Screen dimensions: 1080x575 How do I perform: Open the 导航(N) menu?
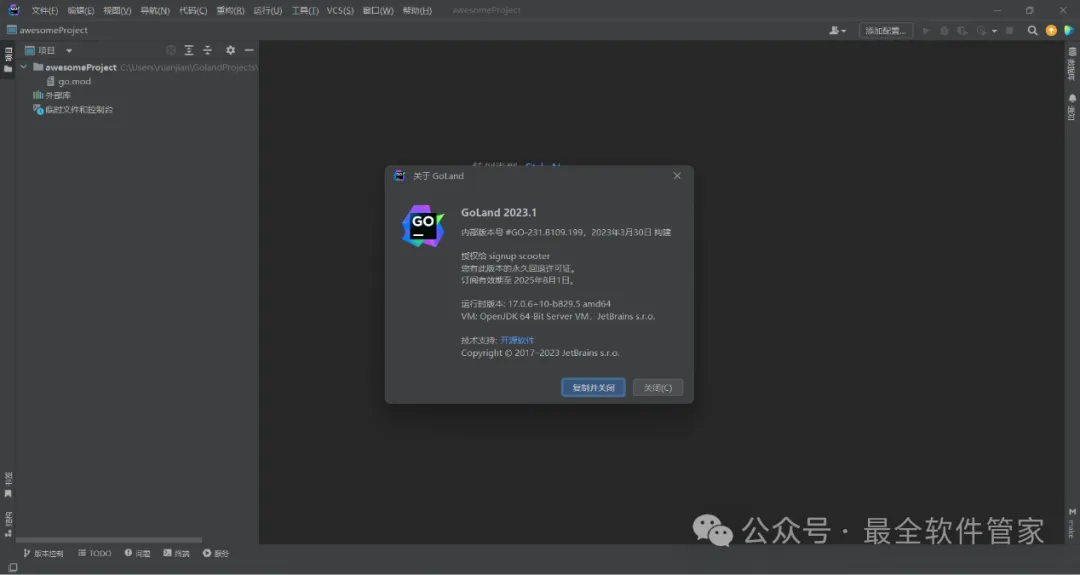coord(155,10)
